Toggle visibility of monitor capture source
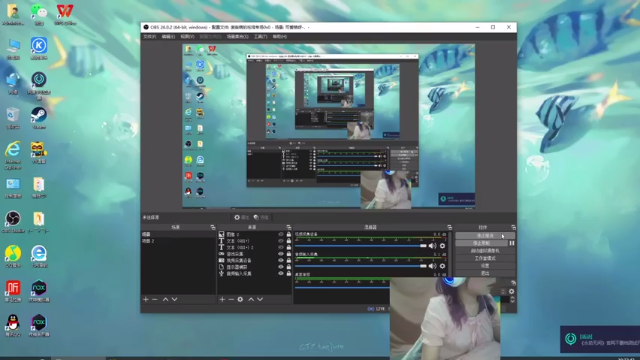Image resolution: width=640 pixels, height=360 pixels. point(280,267)
